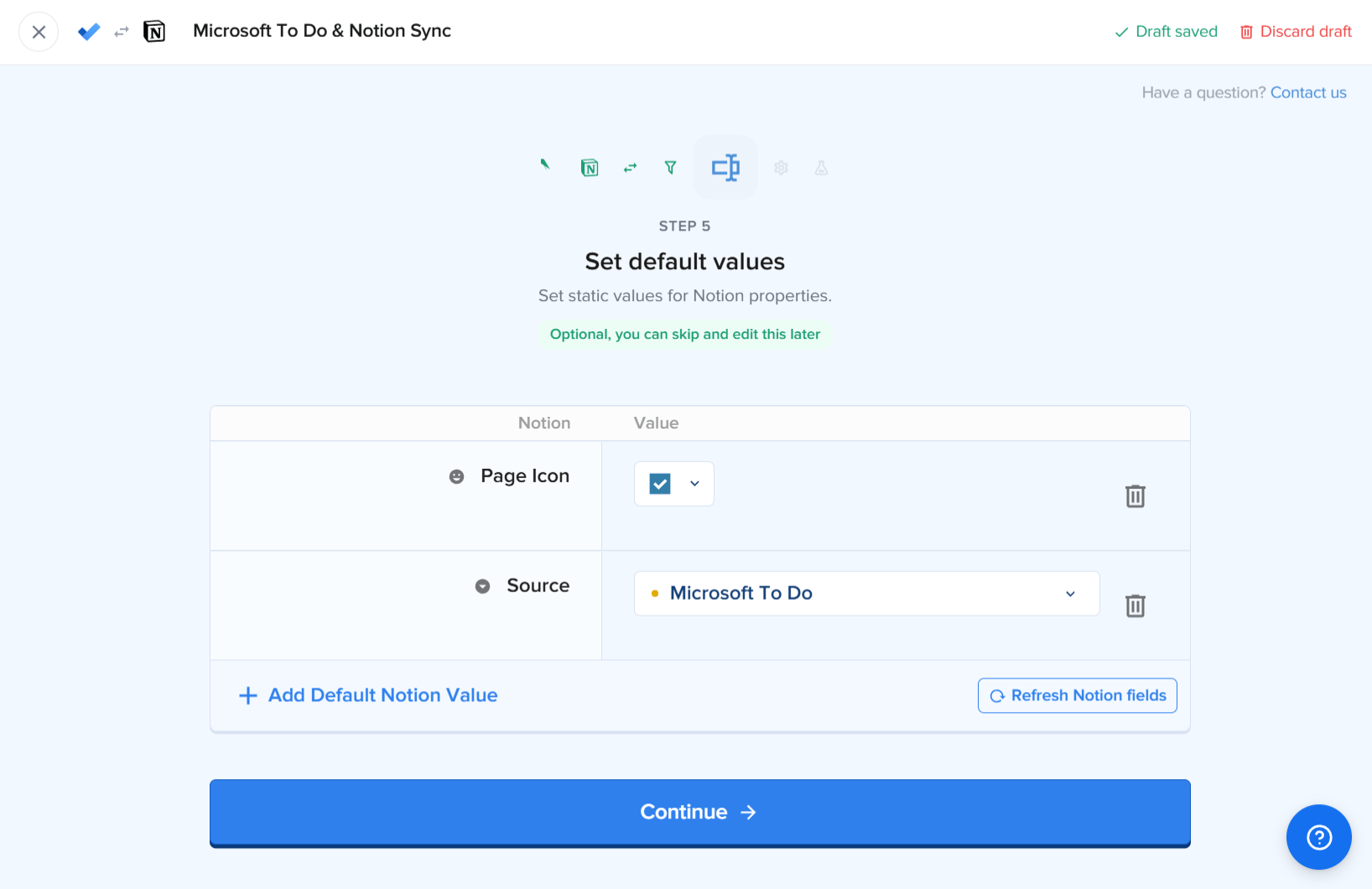Go to the first wizard step icon
The width and height of the screenshot is (1372, 889).
545,165
